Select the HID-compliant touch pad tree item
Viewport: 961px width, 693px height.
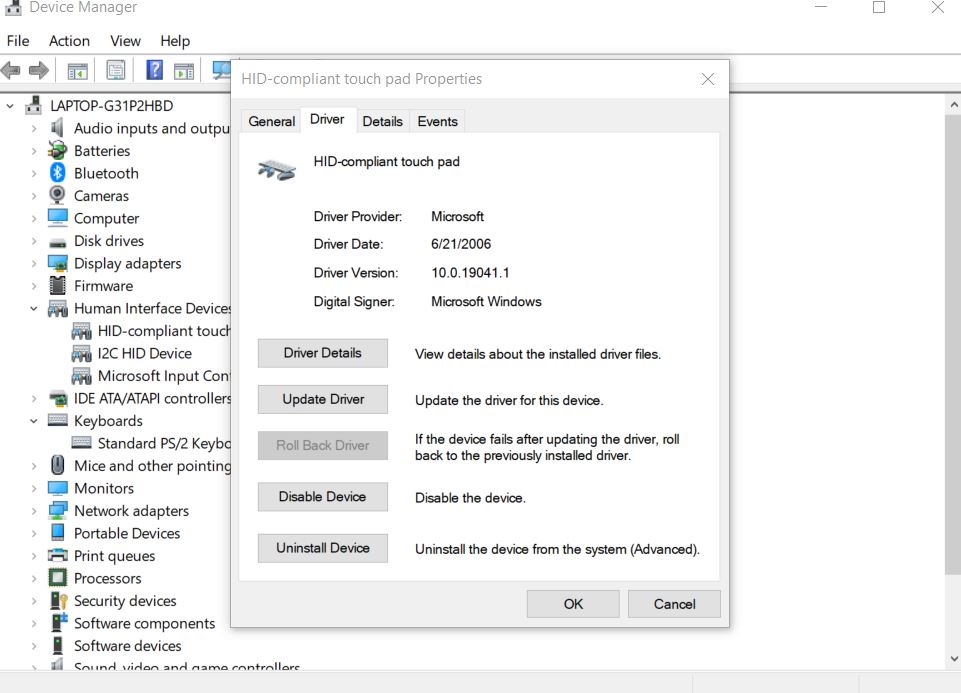tap(151, 331)
